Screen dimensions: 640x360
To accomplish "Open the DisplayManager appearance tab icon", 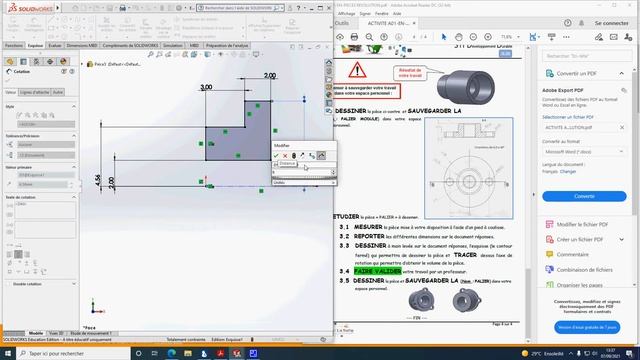I will [63, 61].
